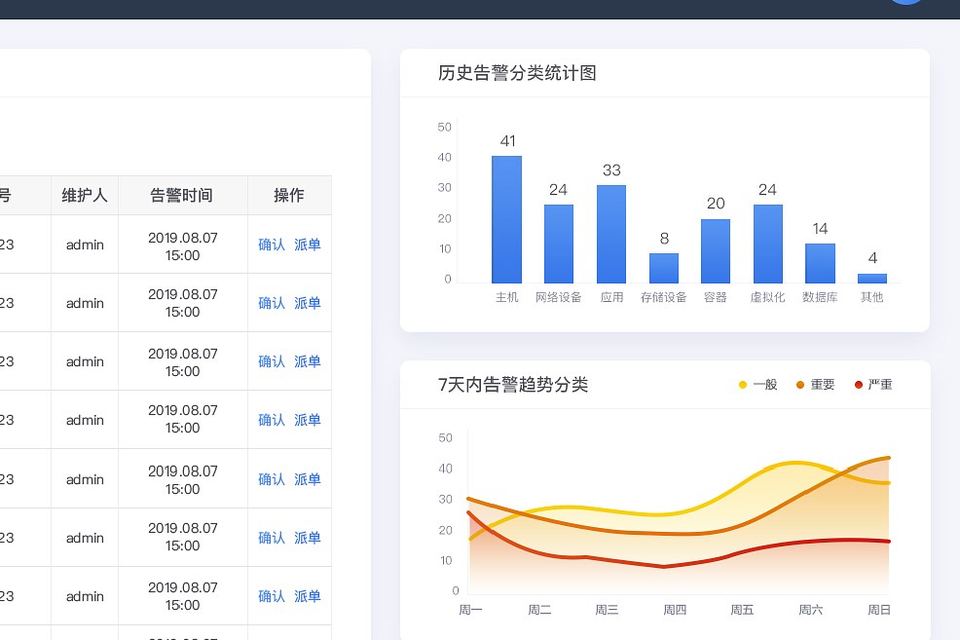960x640 pixels.
Task: Click 派单 in the third table row
Action: (307, 361)
